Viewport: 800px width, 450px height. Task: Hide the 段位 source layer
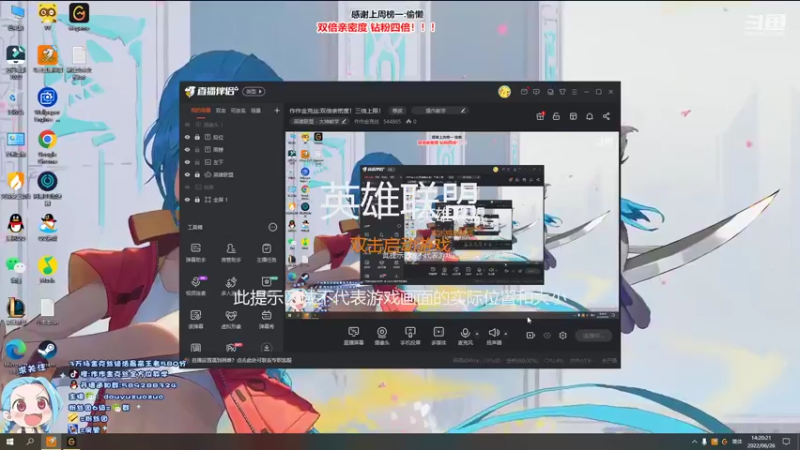187,137
